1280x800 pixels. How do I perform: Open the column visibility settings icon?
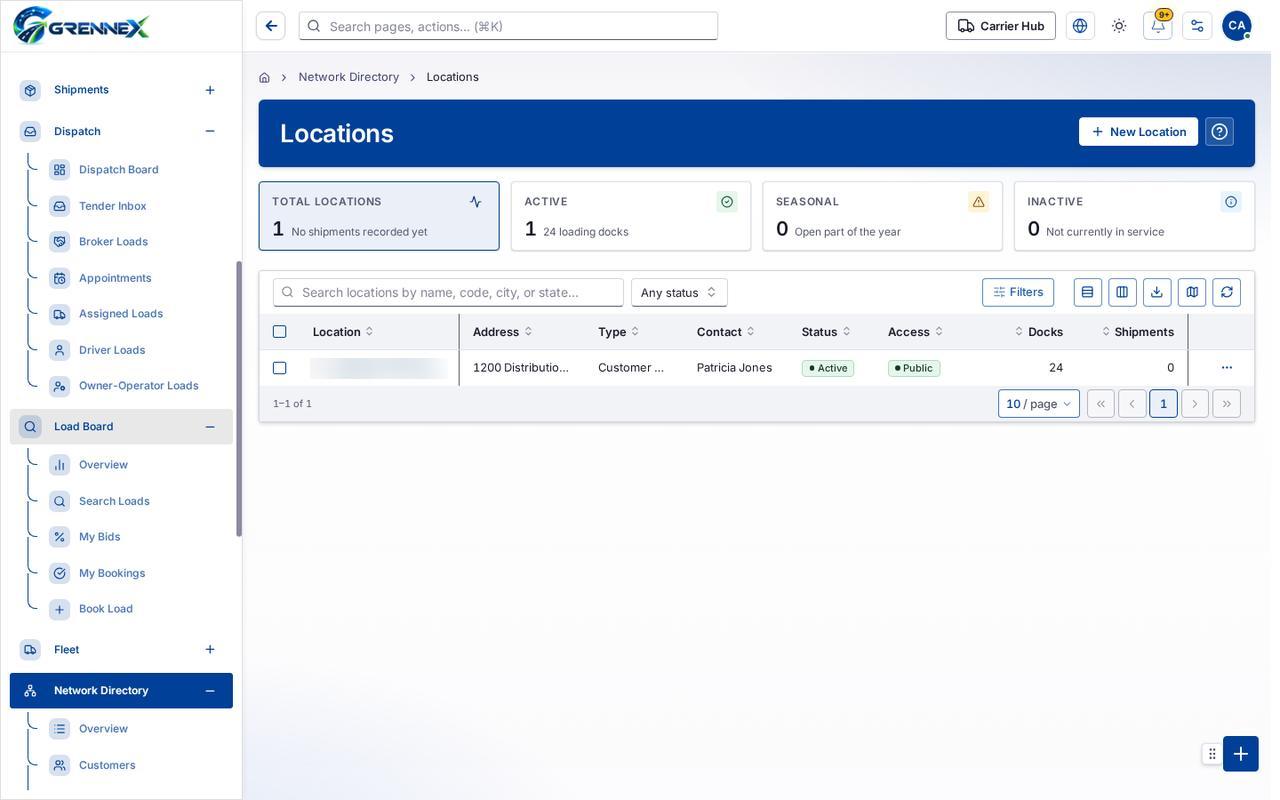point(1122,292)
